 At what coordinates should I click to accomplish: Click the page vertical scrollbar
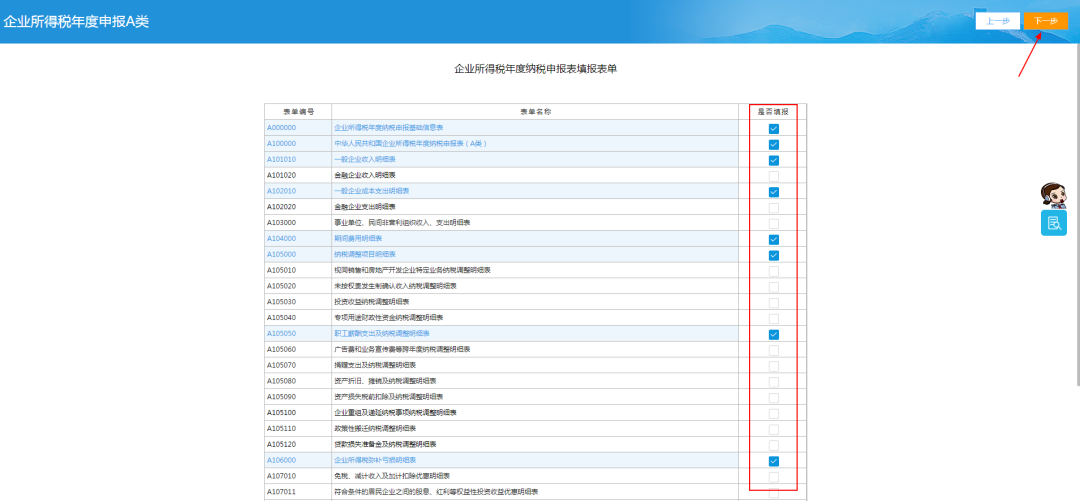click(1077, 214)
